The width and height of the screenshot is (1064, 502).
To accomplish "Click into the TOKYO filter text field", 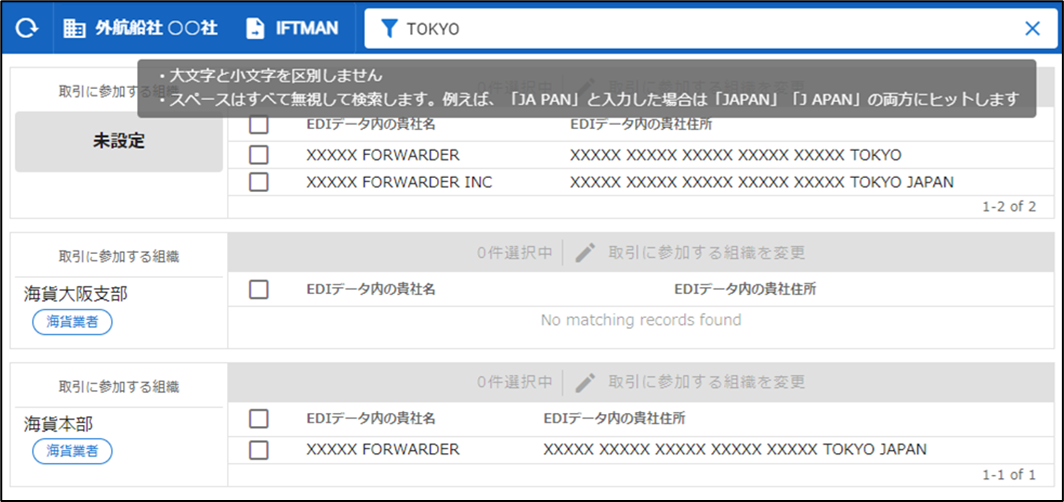I will pos(700,29).
